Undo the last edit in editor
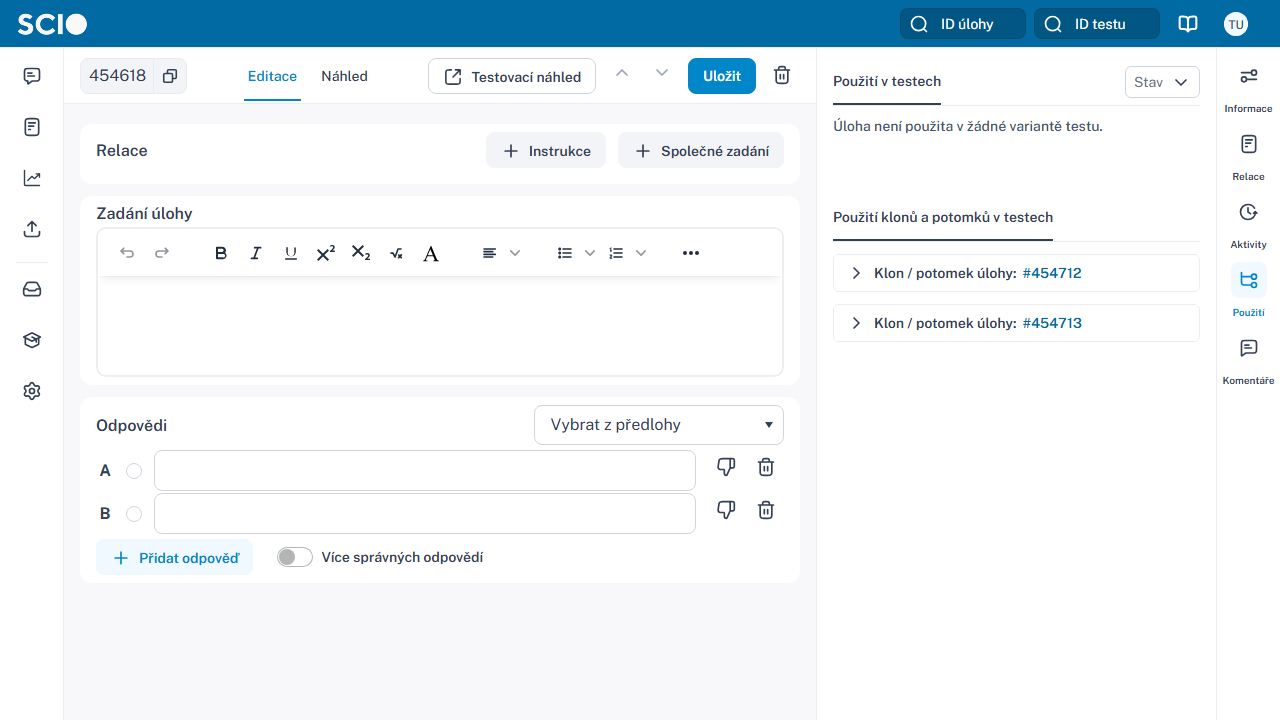Image resolution: width=1280 pixels, height=720 pixels. coord(127,253)
